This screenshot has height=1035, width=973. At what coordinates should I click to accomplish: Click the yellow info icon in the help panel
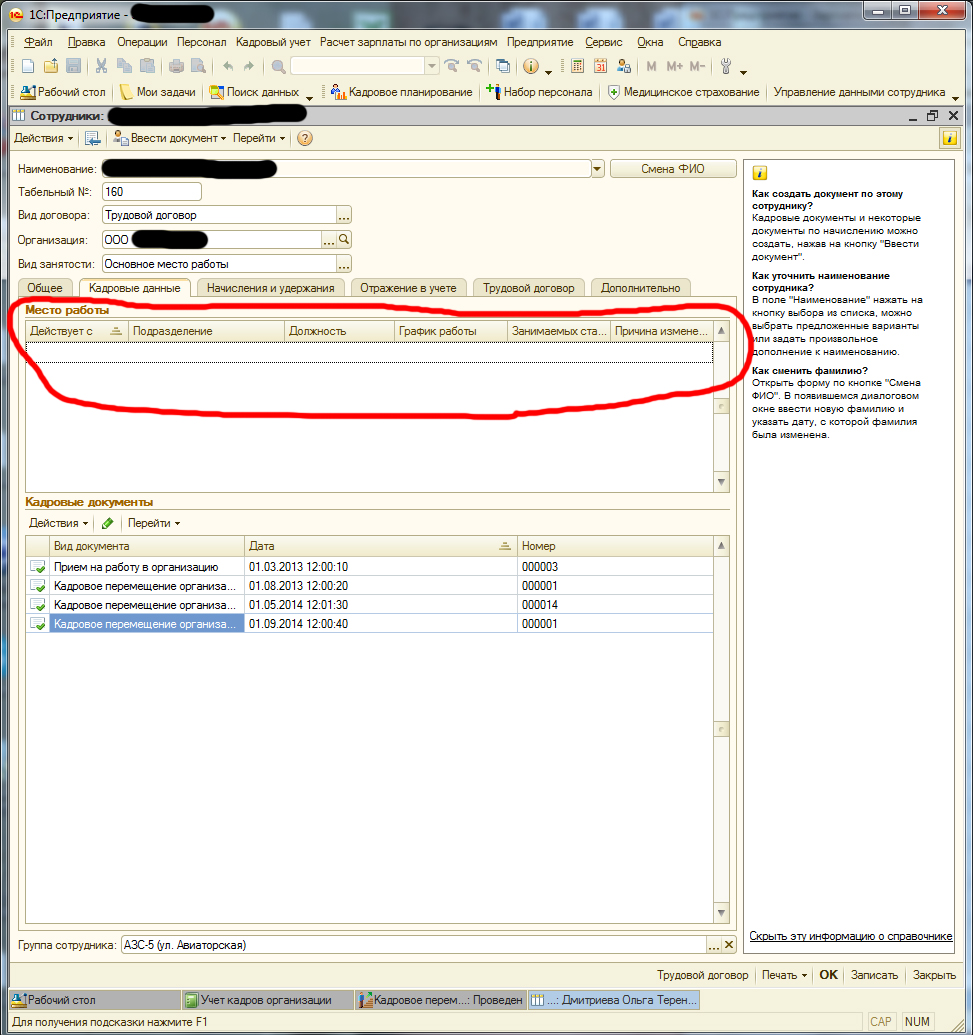pos(760,172)
